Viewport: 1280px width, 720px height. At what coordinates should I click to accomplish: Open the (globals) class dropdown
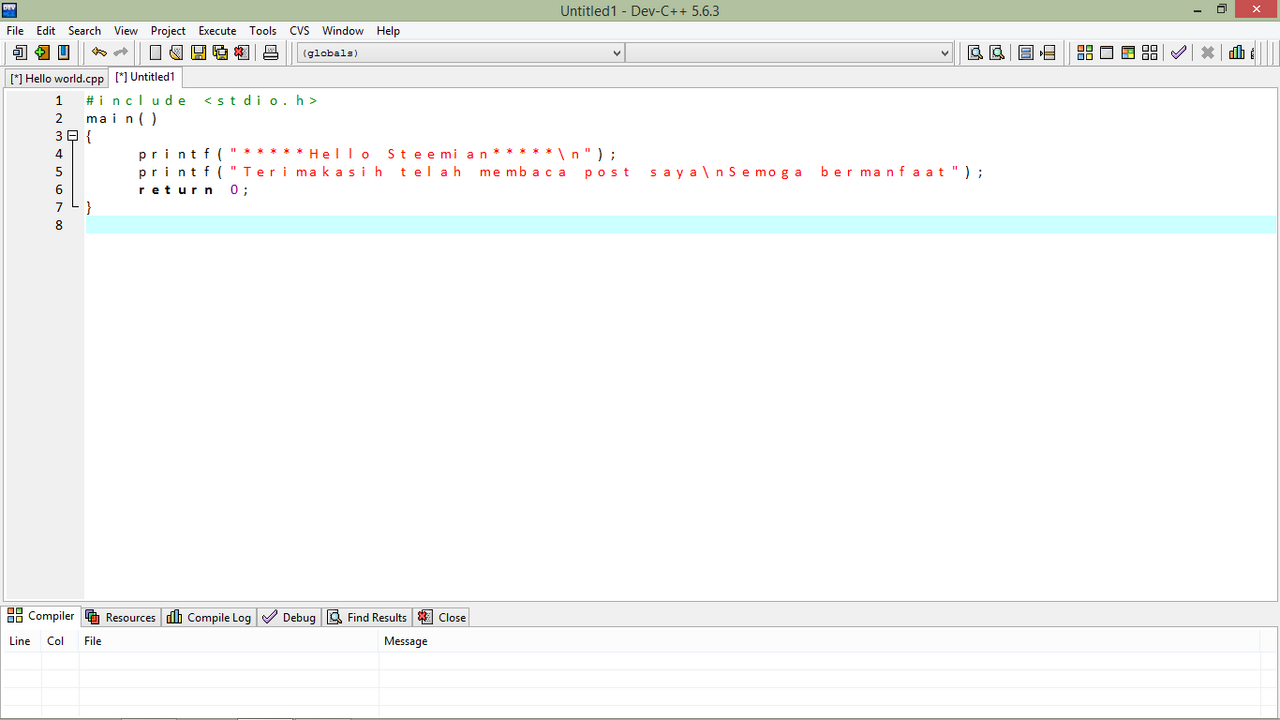[x=461, y=53]
